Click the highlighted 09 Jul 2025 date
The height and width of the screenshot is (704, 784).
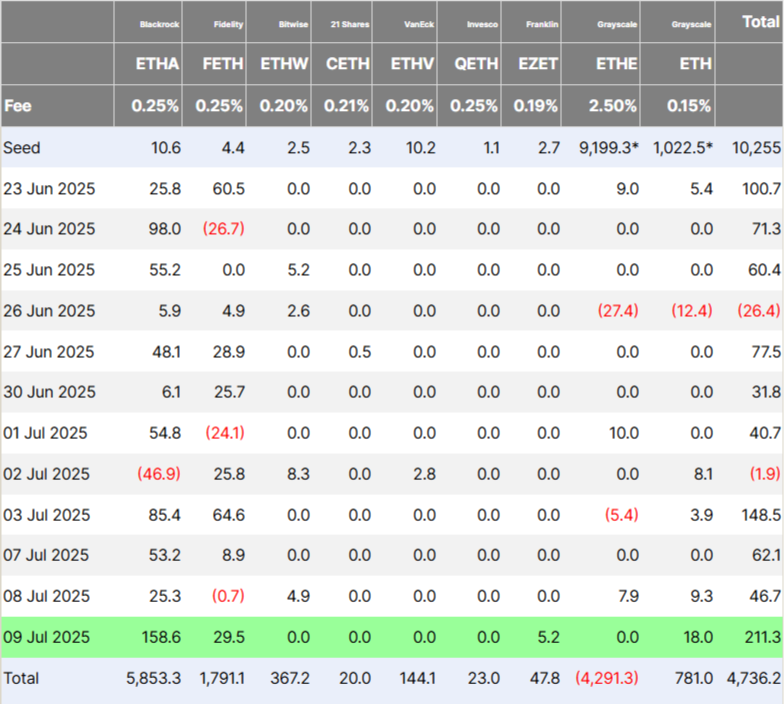pyautogui.click(x=46, y=637)
